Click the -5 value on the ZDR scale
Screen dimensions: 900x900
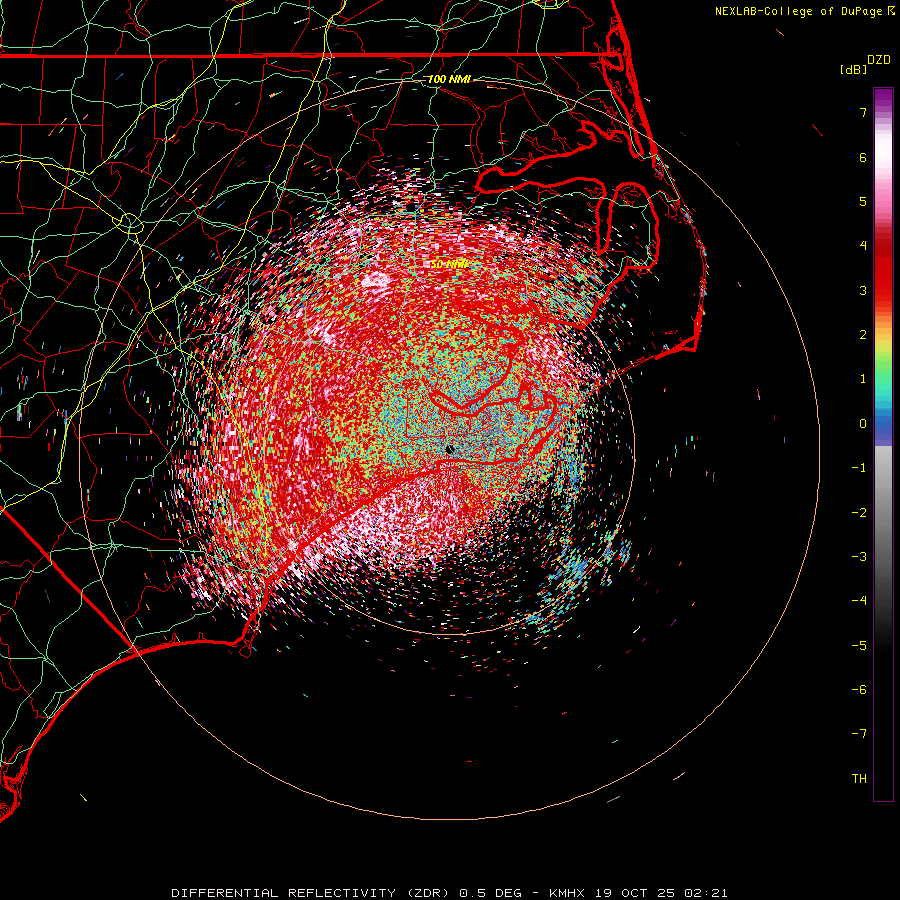pyautogui.click(x=859, y=646)
